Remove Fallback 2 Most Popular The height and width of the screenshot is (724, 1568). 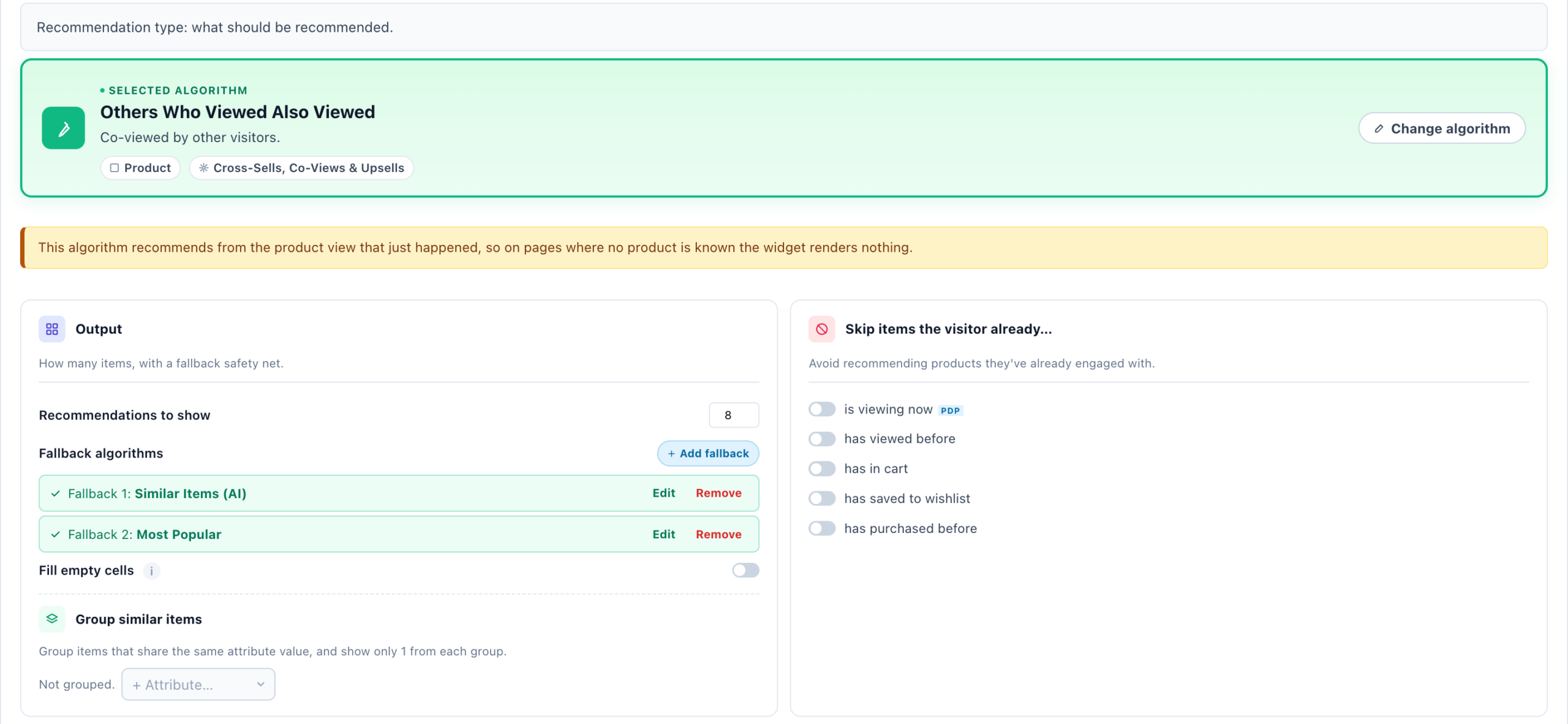tap(718, 535)
